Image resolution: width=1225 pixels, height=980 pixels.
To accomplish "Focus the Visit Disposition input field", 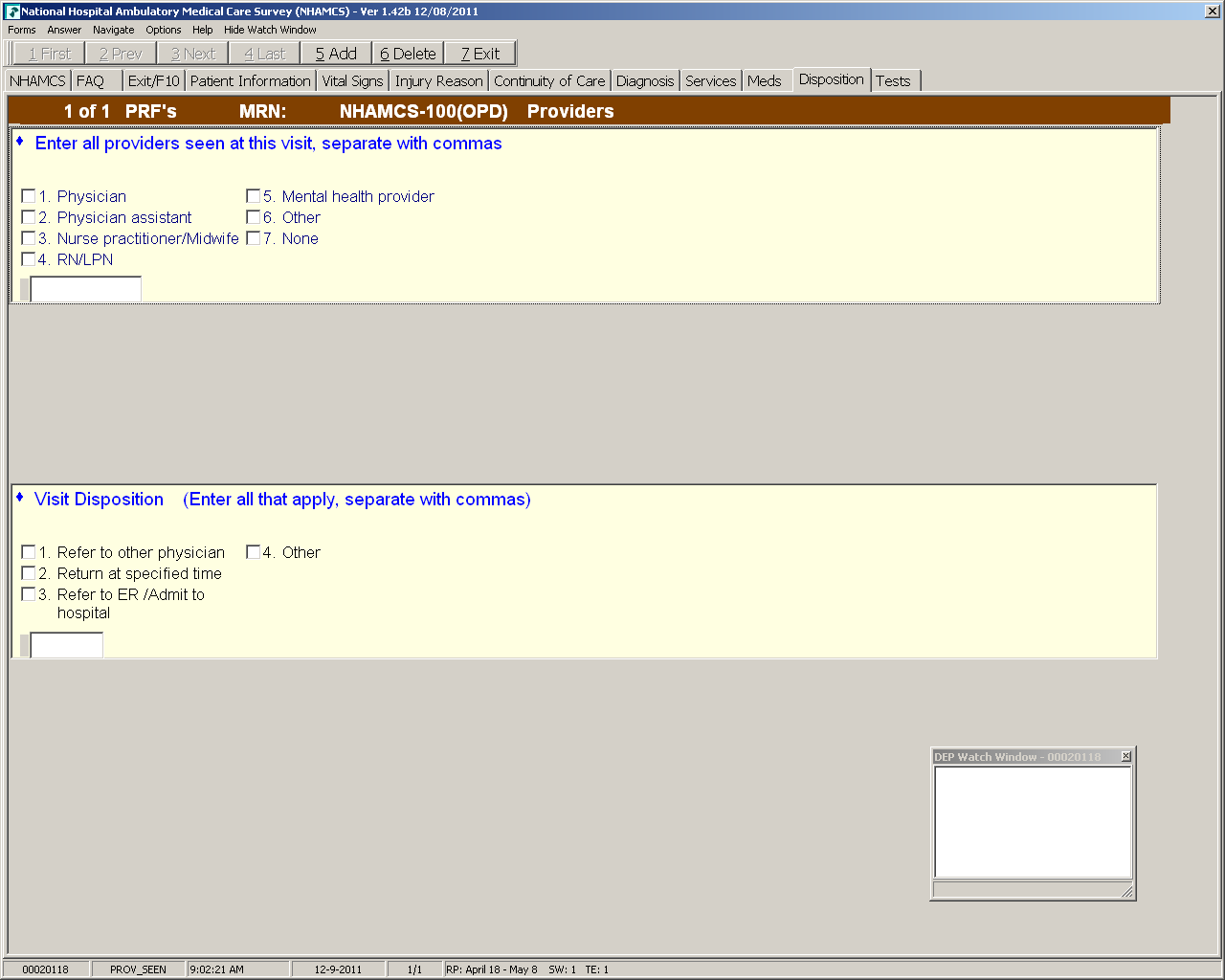I will click(67, 645).
